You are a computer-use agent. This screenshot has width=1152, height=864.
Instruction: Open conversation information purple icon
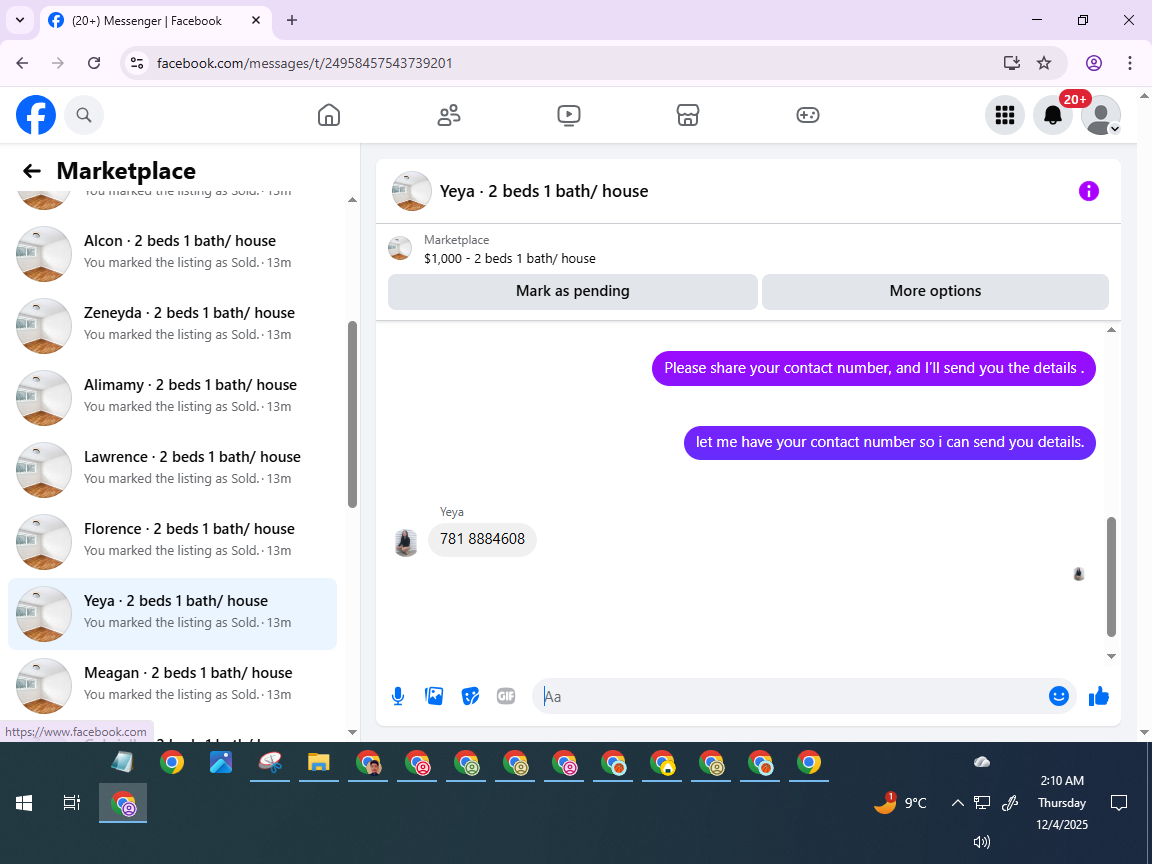coord(1088,191)
